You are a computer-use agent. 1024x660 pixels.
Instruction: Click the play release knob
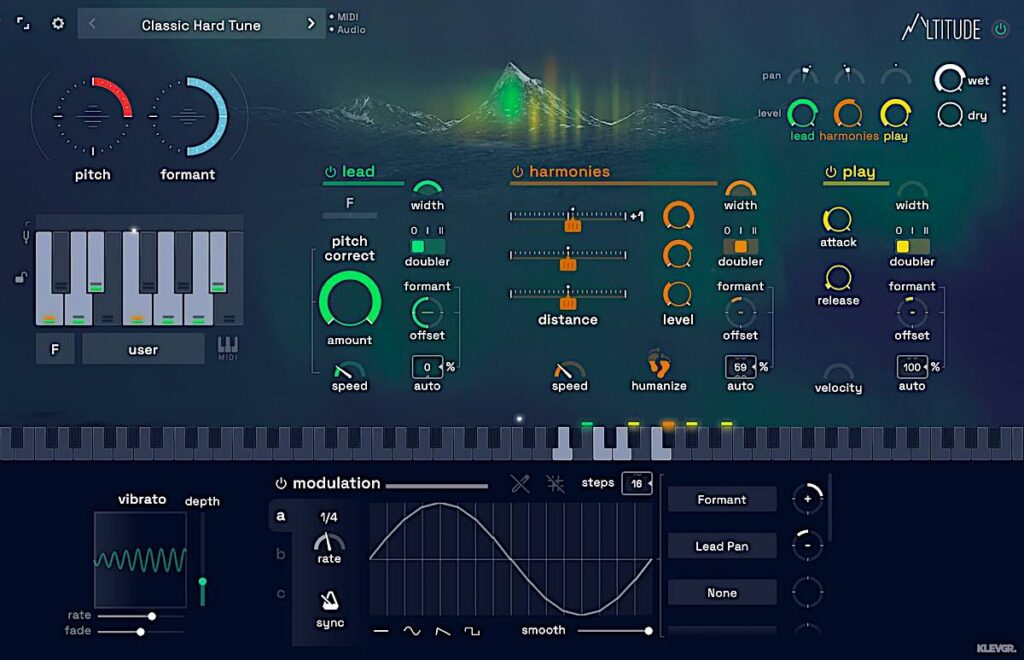click(837, 279)
